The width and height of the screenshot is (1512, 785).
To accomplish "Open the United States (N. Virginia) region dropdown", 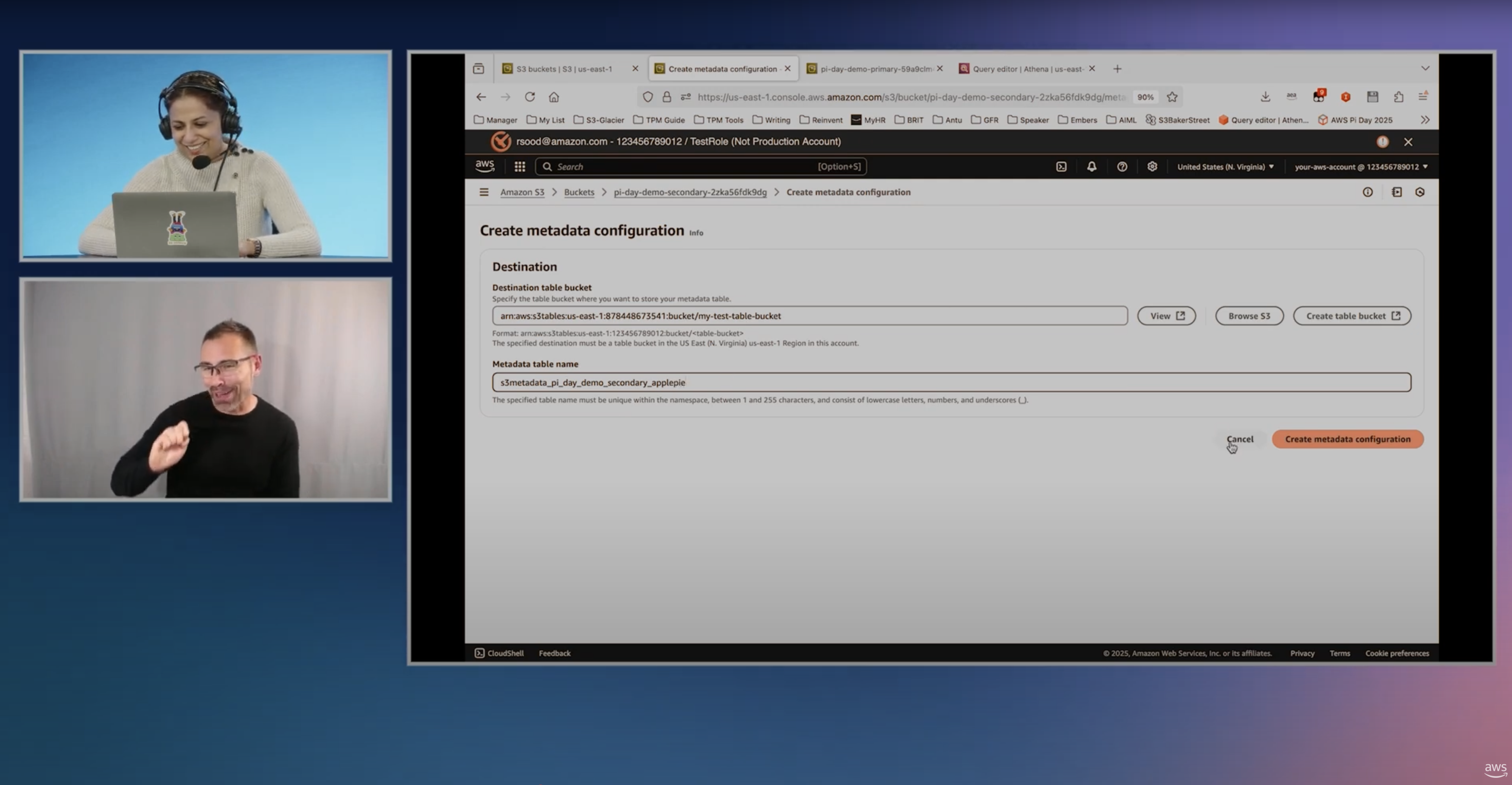I will pos(1226,166).
